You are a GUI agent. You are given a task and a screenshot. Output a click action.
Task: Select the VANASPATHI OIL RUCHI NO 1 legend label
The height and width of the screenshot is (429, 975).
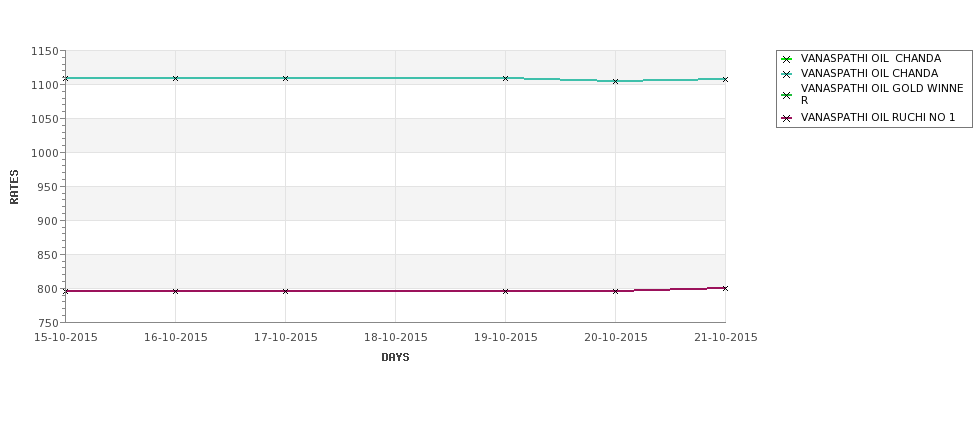point(878,118)
